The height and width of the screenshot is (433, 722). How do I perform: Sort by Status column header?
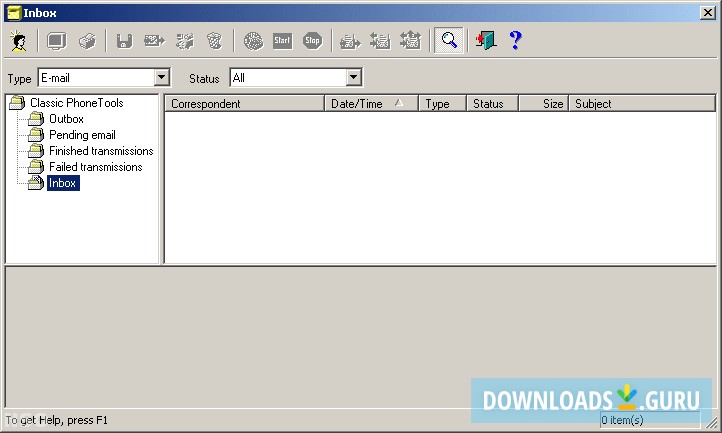(493, 104)
